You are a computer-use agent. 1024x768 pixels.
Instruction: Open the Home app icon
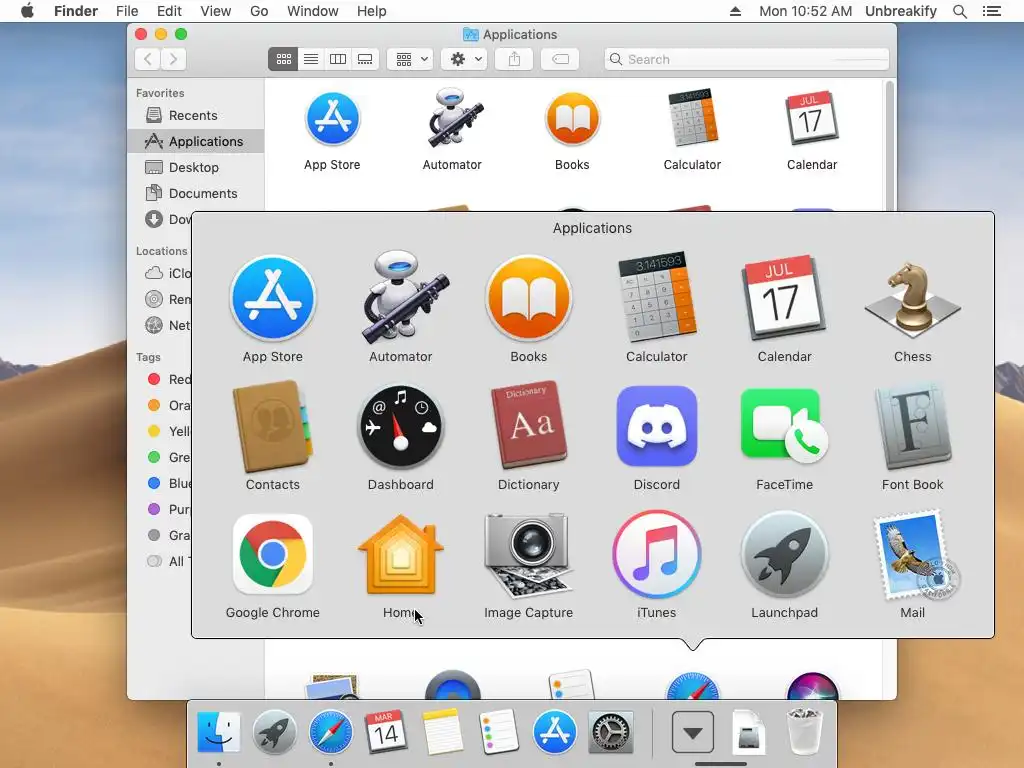pos(400,554)
